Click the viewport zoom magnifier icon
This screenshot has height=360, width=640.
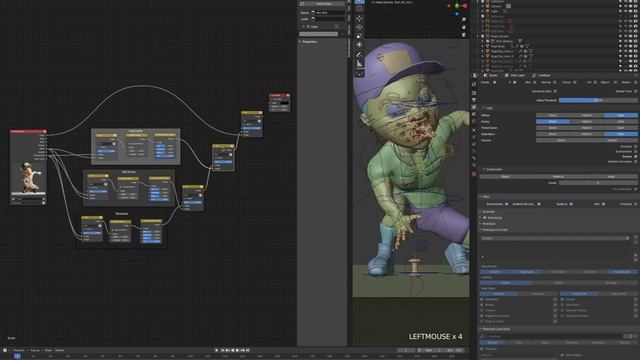(x=464, y=20)
